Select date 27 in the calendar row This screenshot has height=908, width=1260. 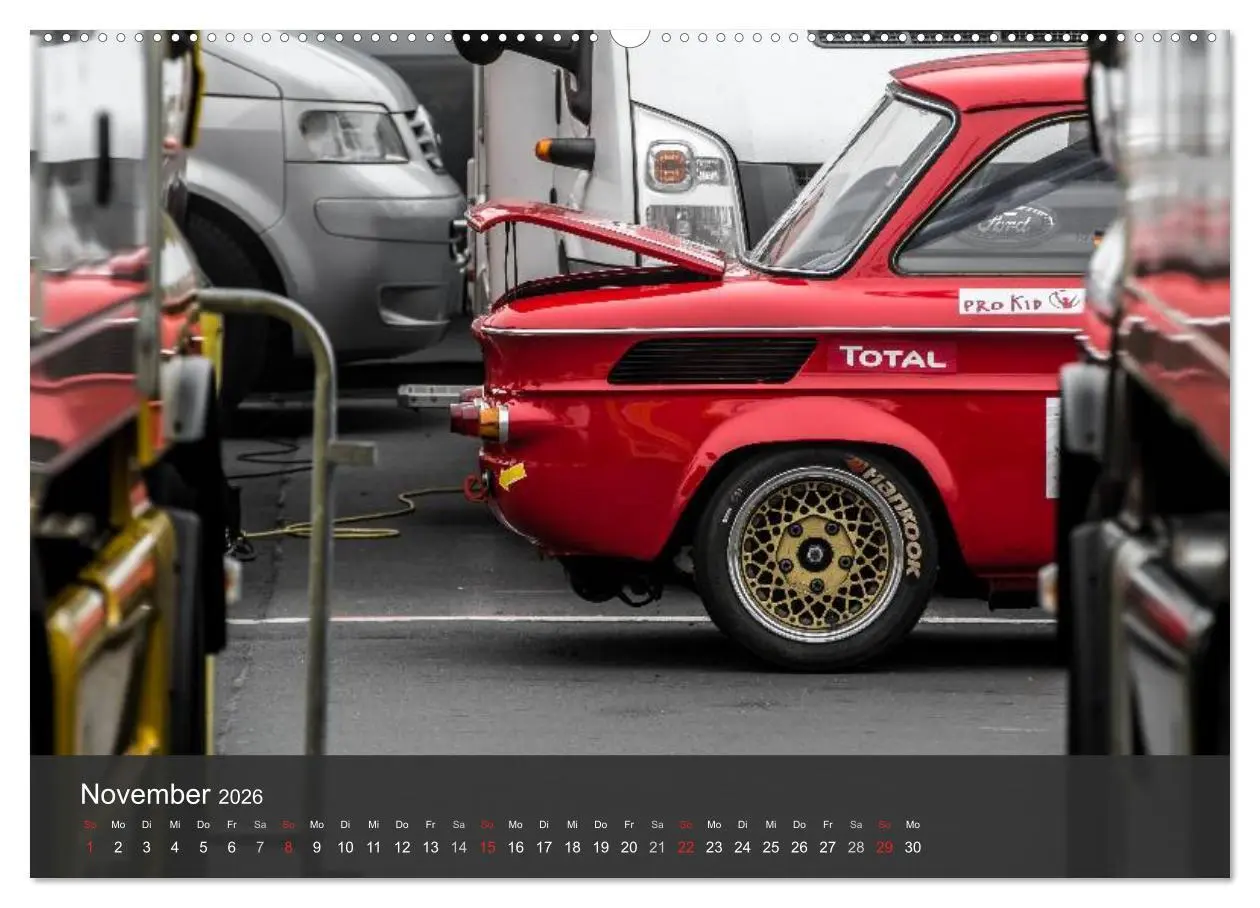point(827,847)
